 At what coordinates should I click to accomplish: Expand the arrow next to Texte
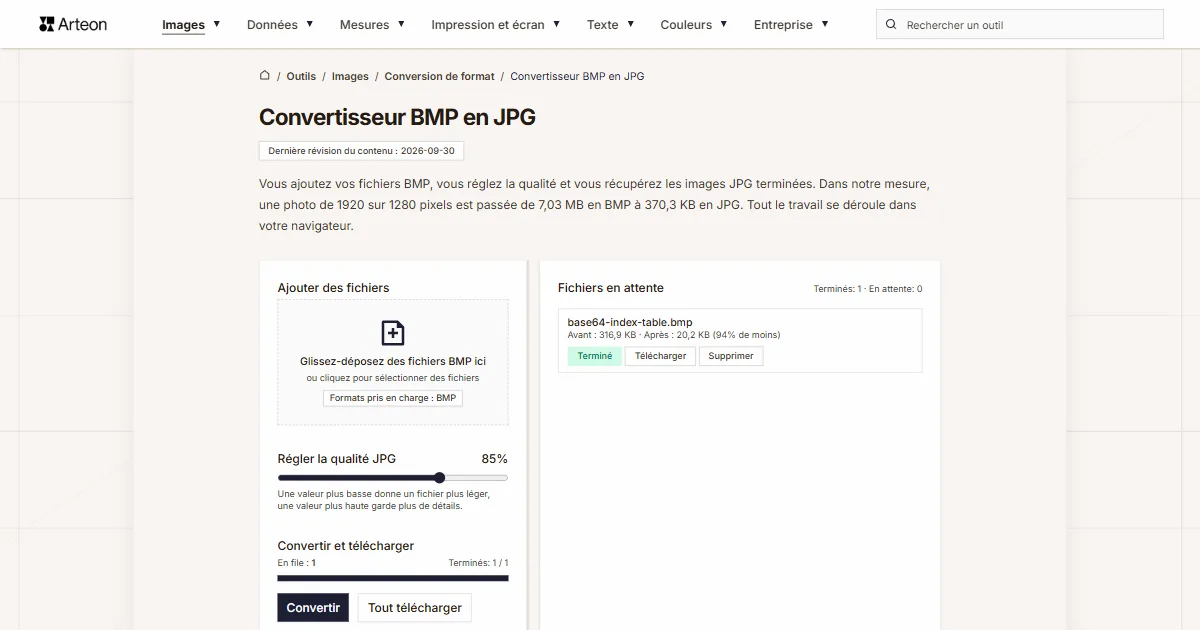coord(630,24)
